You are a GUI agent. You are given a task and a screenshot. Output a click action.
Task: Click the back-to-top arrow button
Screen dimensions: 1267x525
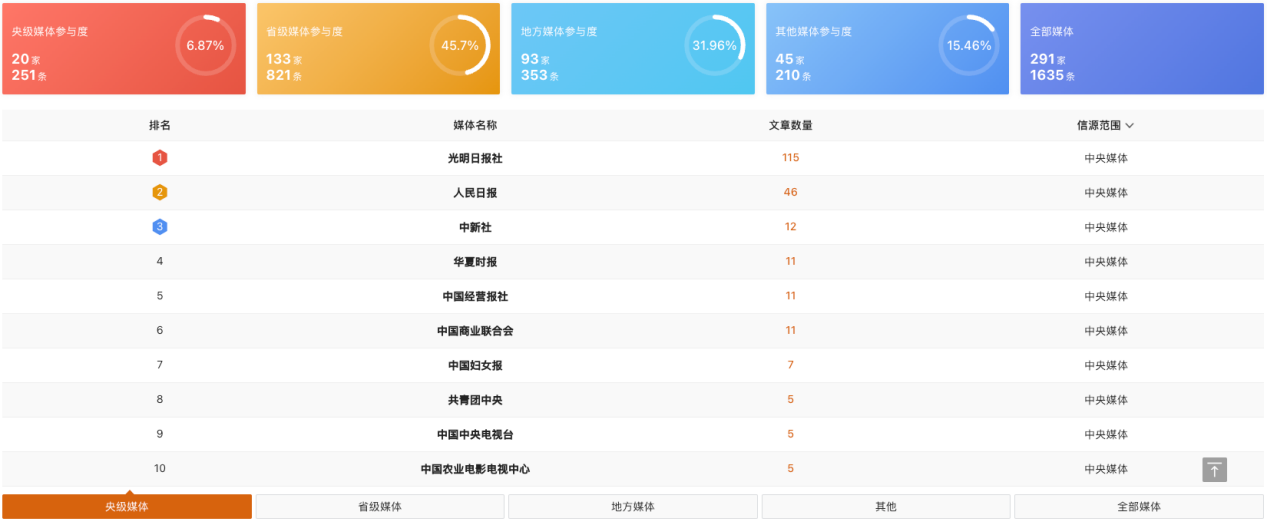pyautogui.click(x=1214, y=469)
